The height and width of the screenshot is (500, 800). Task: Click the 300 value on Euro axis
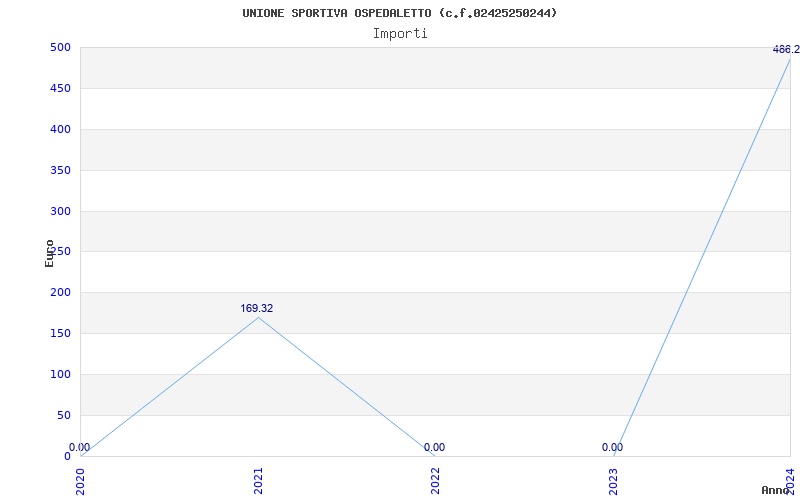point(60,211)
